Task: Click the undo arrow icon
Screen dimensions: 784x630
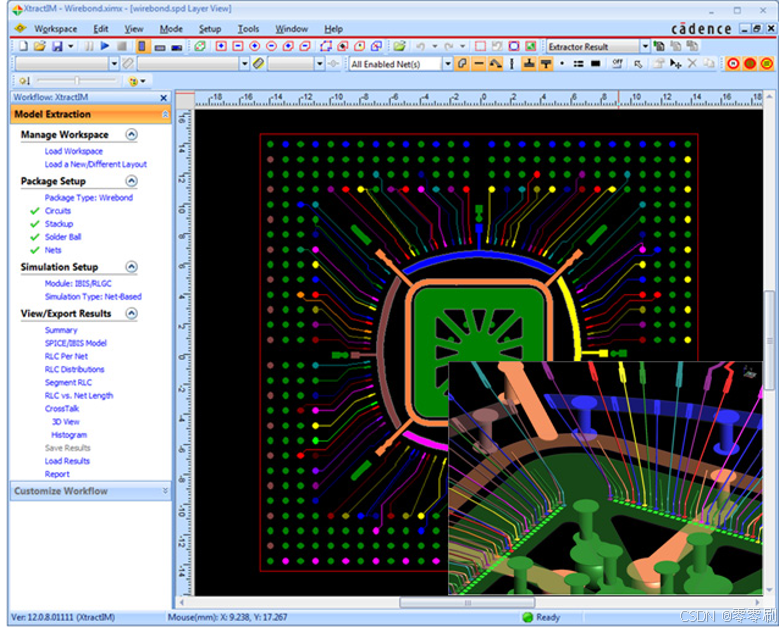Action: click(x=420, y=46)
